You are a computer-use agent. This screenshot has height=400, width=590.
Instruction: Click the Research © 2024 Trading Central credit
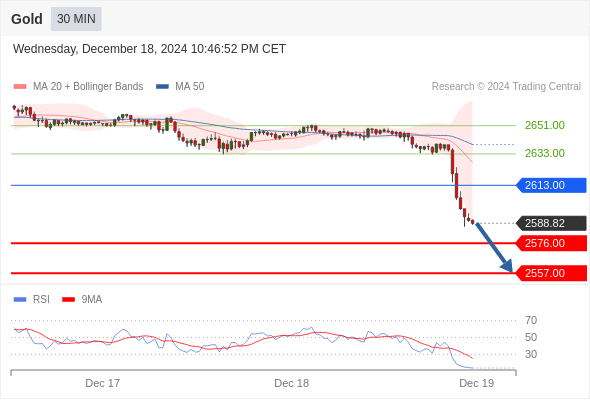[506, 87]
